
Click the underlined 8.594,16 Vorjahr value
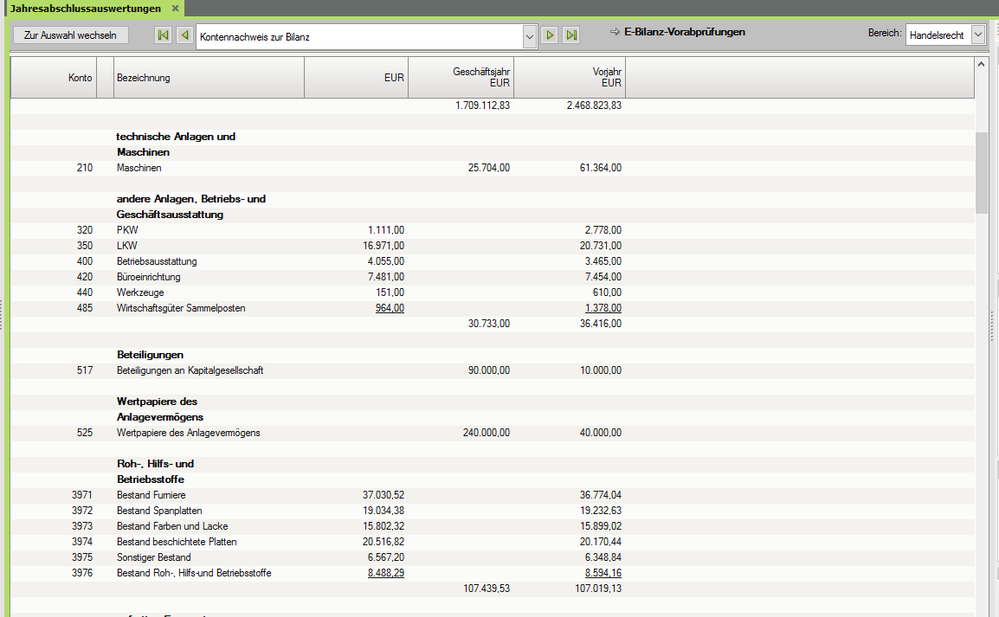coord(603,573)
